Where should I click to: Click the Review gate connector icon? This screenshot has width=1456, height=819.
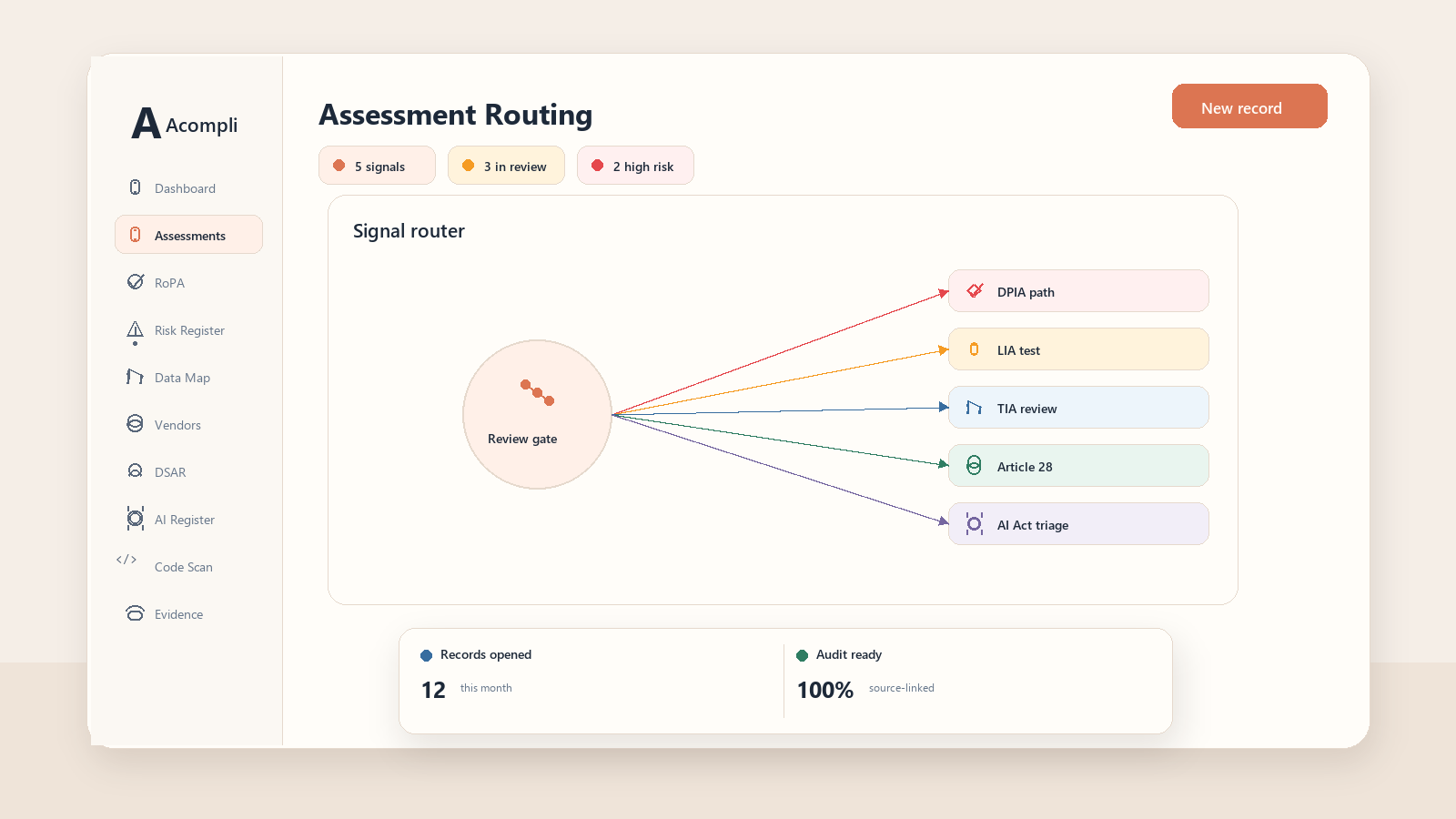pyautogui.click(x=537, y=392)
